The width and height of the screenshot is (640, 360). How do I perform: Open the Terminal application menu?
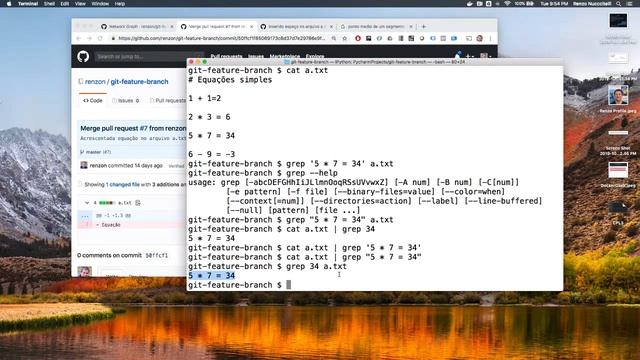[x=28, y=4]
